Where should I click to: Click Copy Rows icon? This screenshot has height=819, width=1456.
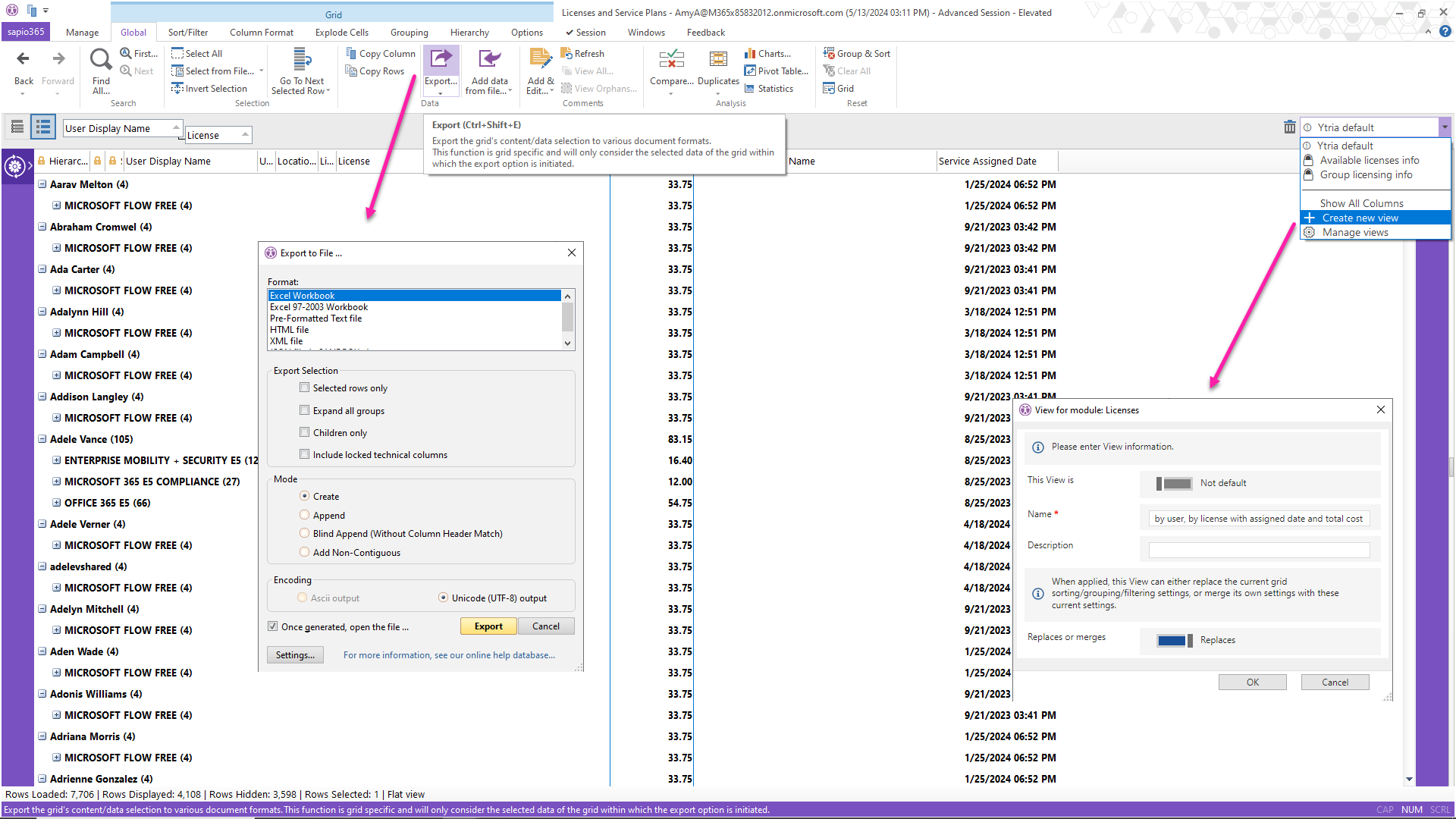click(351, 71)
